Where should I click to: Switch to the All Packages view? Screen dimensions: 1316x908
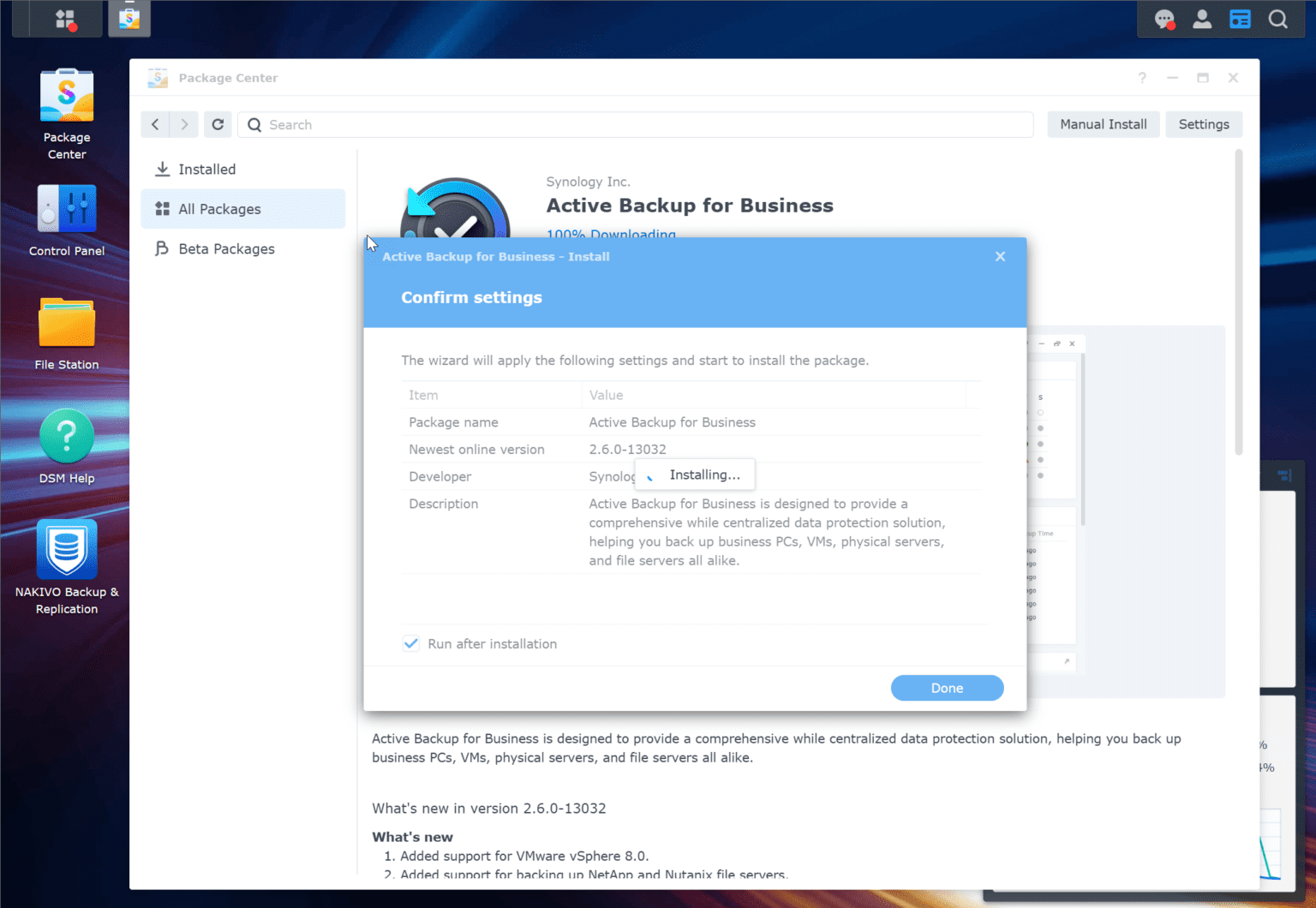[219, 208]
